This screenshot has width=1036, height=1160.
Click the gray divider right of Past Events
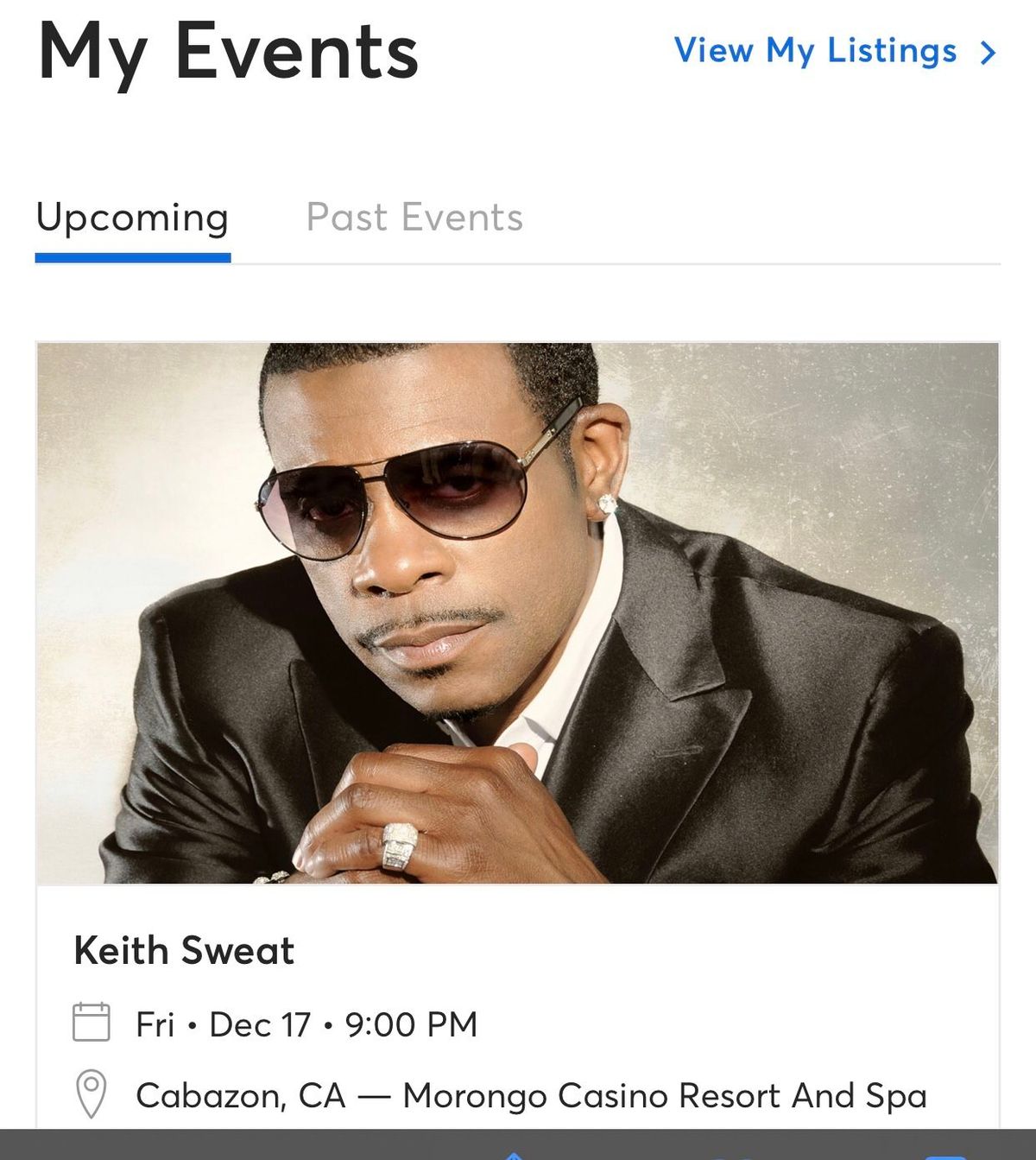(x=760, y=263)
